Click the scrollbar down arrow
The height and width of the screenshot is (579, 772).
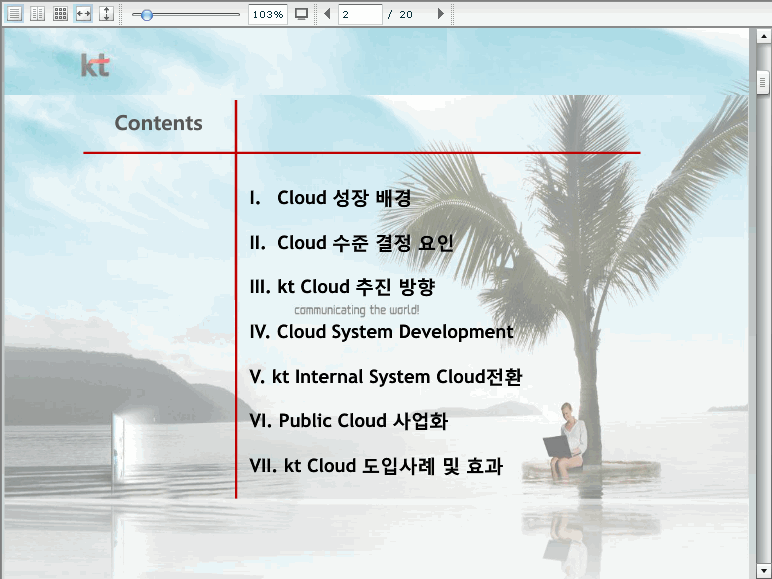pyautogui.click(x=763, y=572)
